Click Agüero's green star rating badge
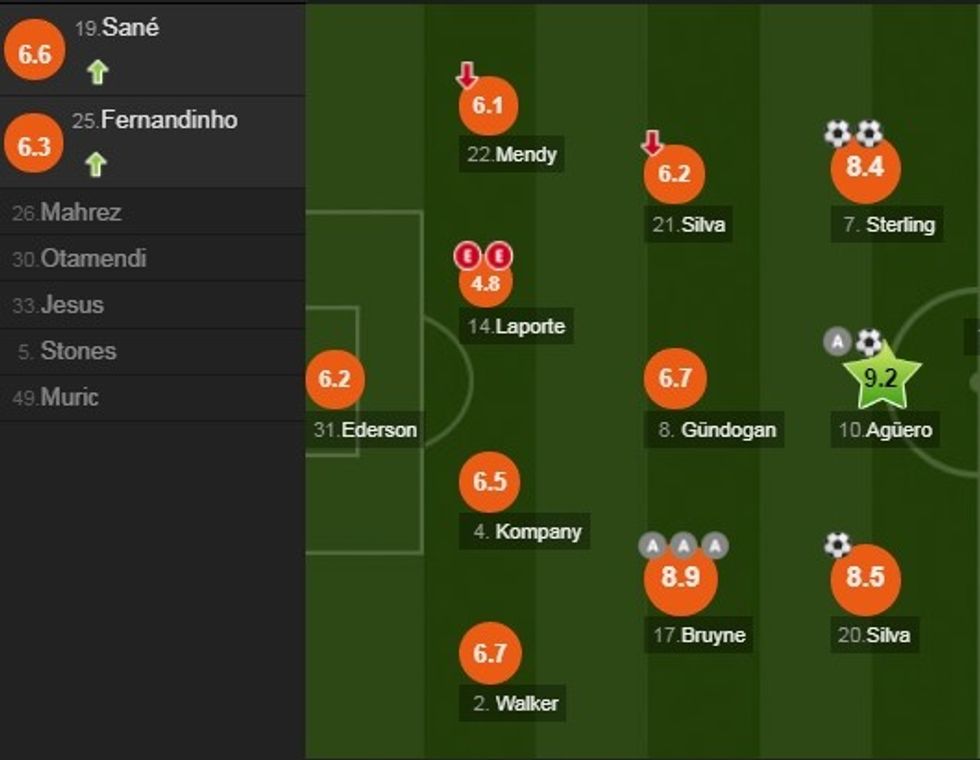Screen dimensions: 980x760 click(879, 378)
